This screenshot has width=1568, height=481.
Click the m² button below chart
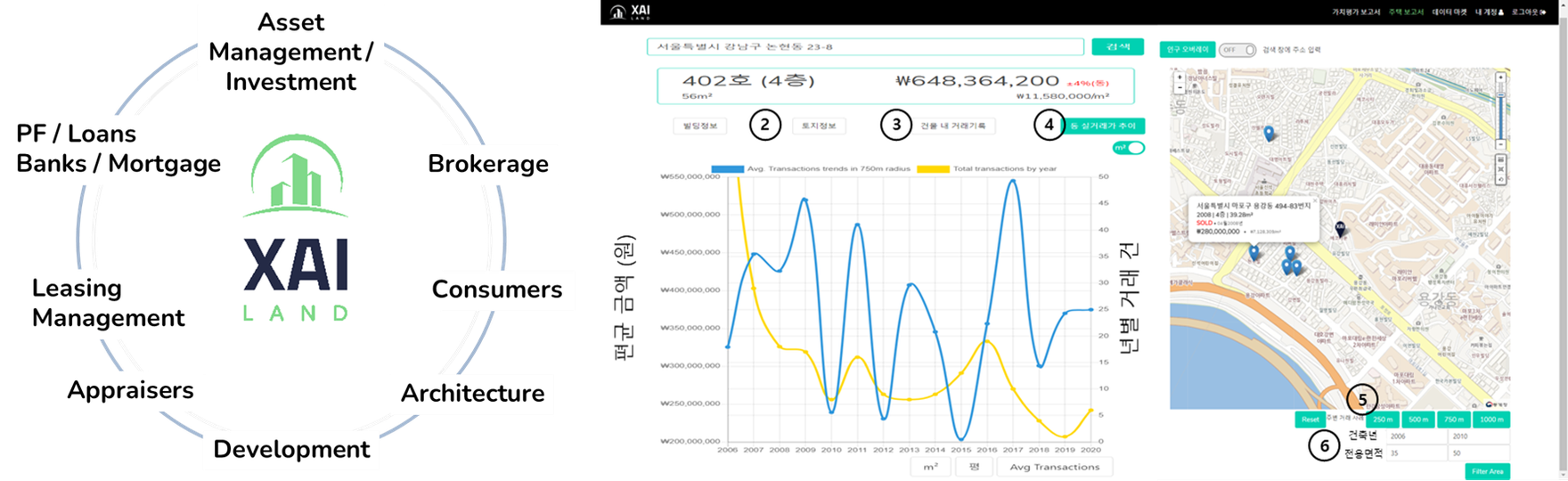(930, 467)
